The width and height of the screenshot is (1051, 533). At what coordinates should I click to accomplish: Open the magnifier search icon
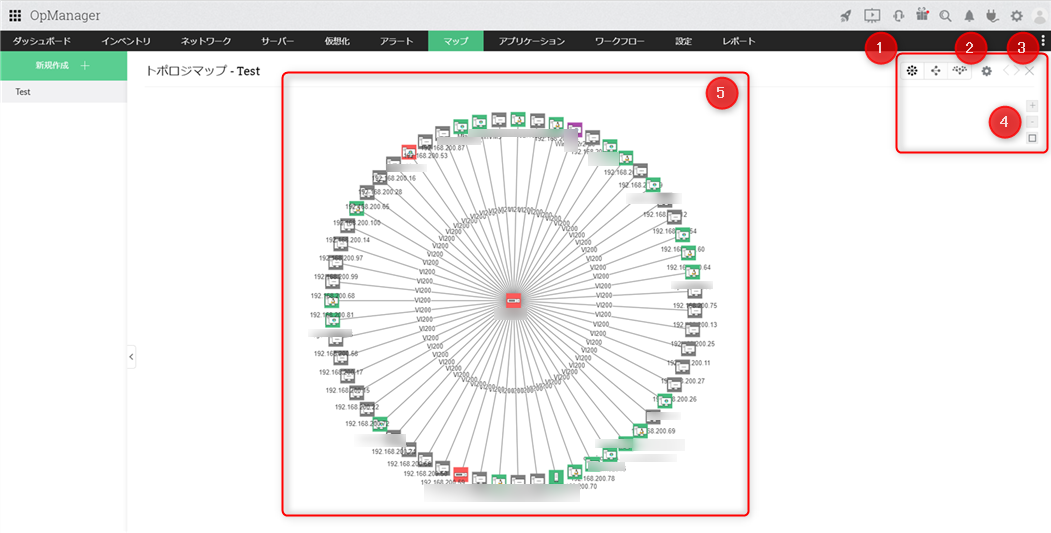(x=945, y=16)
